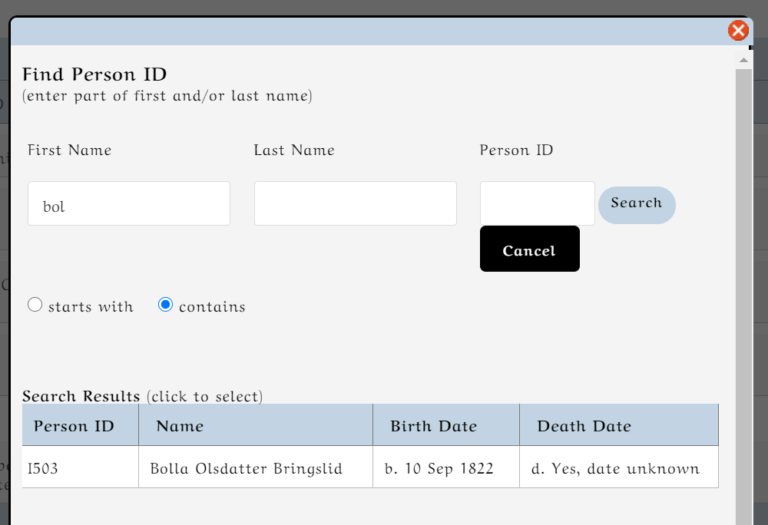
Task: Select the 'starts with' radio button
Action: coord(35,305)
